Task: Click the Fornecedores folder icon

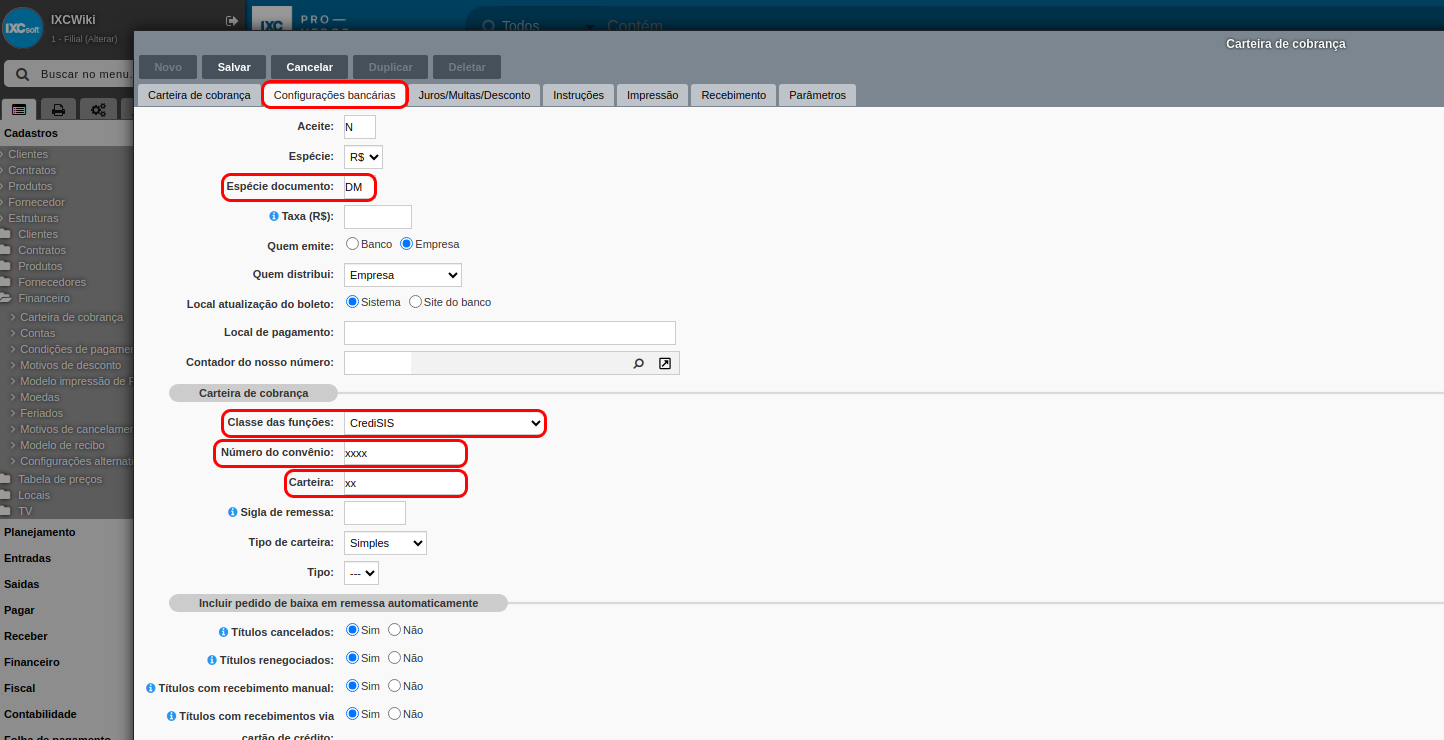Action: coord(6,282)
